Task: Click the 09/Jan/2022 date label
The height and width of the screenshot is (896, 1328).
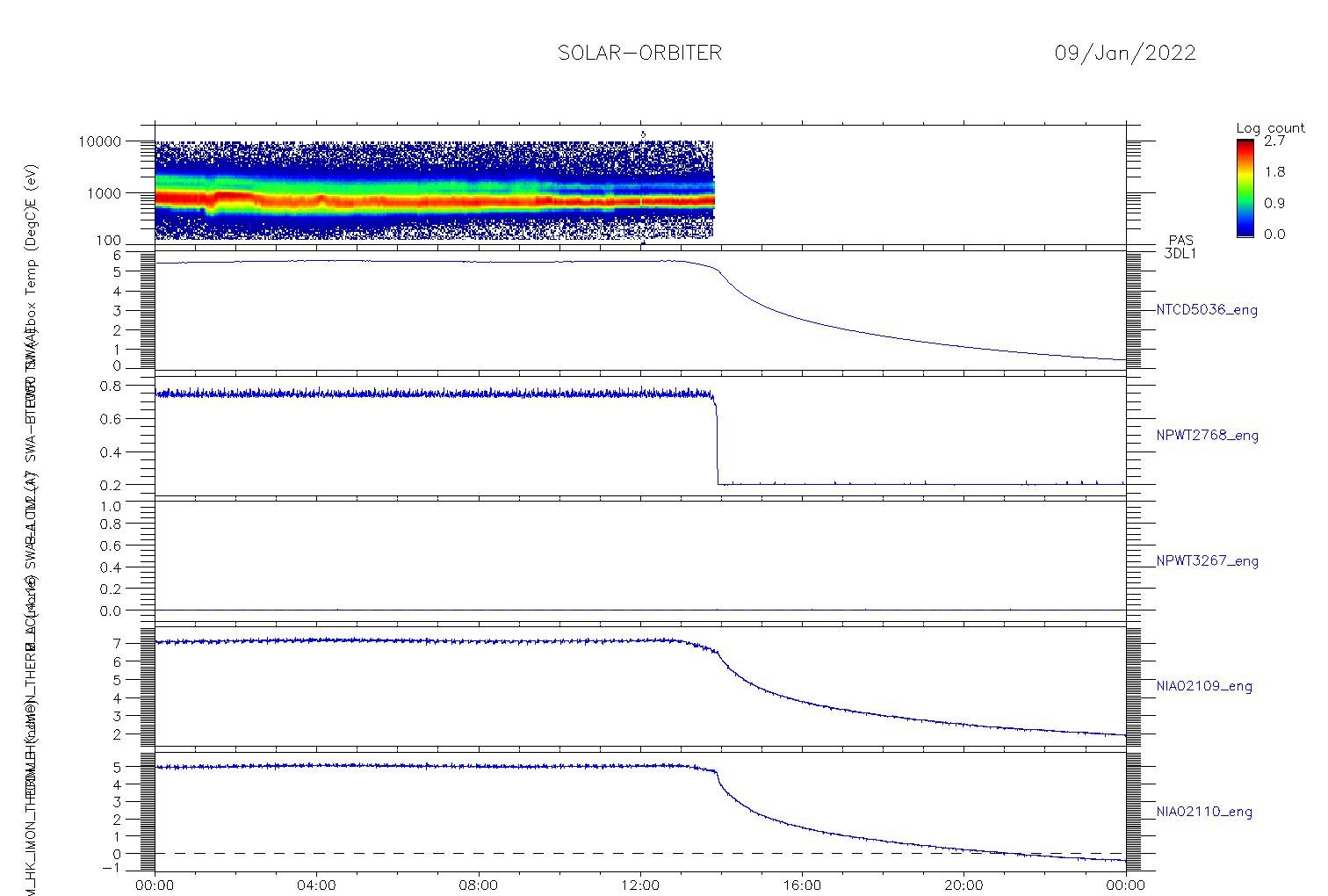Action: [1125, 53]
